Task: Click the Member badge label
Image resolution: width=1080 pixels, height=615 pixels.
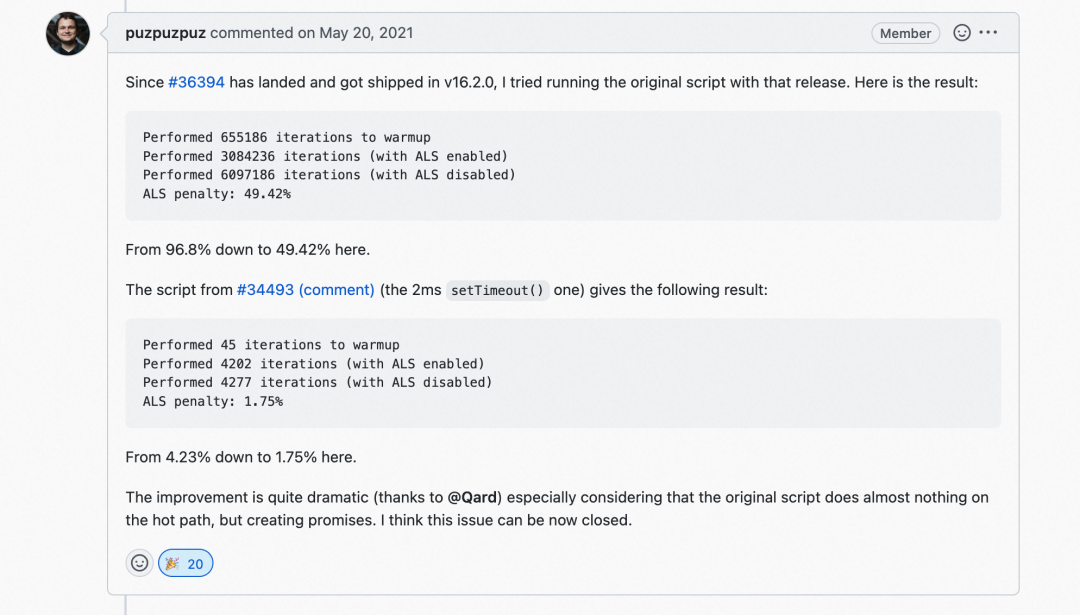Action: tap(905, 33)
